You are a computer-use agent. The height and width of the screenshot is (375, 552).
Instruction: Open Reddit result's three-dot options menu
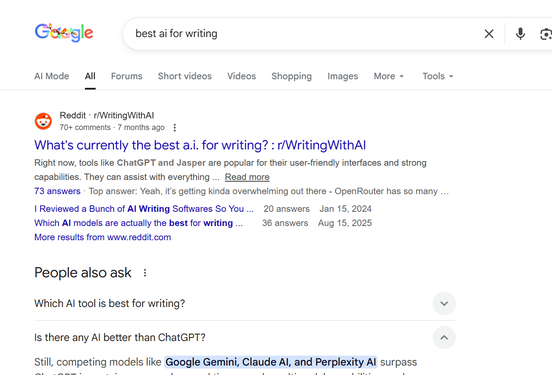(x=175, y=127)
